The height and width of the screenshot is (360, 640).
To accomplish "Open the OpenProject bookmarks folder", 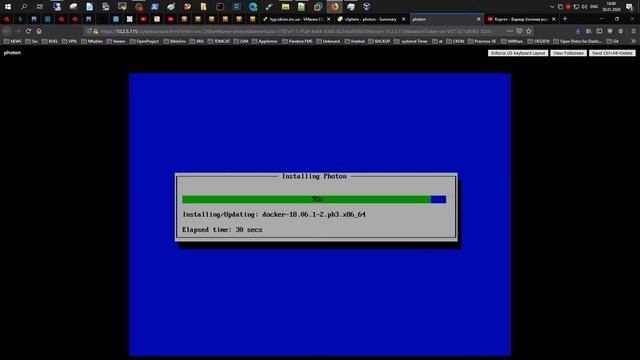I will coord(145,41).
